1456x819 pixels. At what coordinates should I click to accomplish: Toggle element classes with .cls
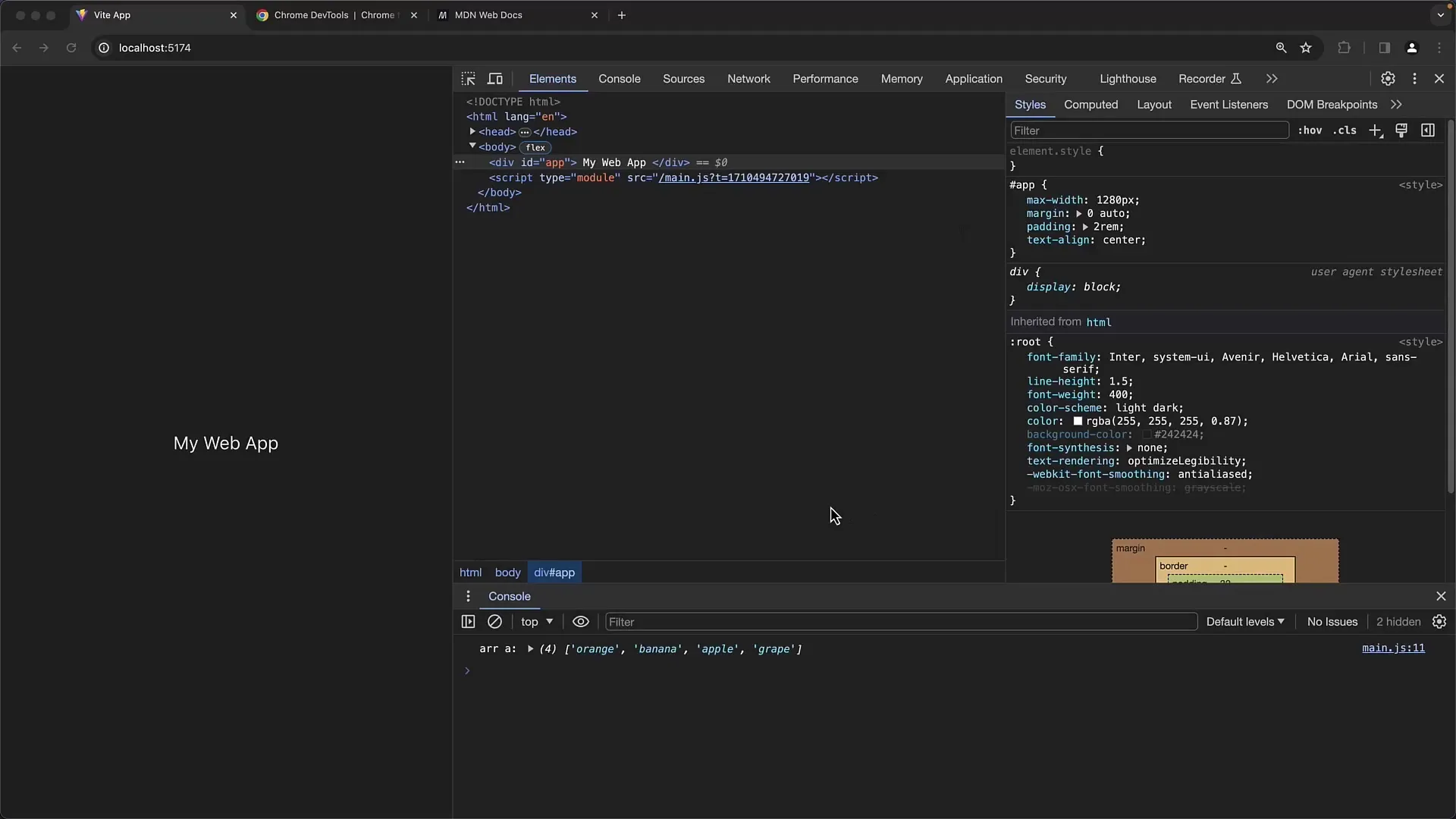click(x=1345, y=130)
